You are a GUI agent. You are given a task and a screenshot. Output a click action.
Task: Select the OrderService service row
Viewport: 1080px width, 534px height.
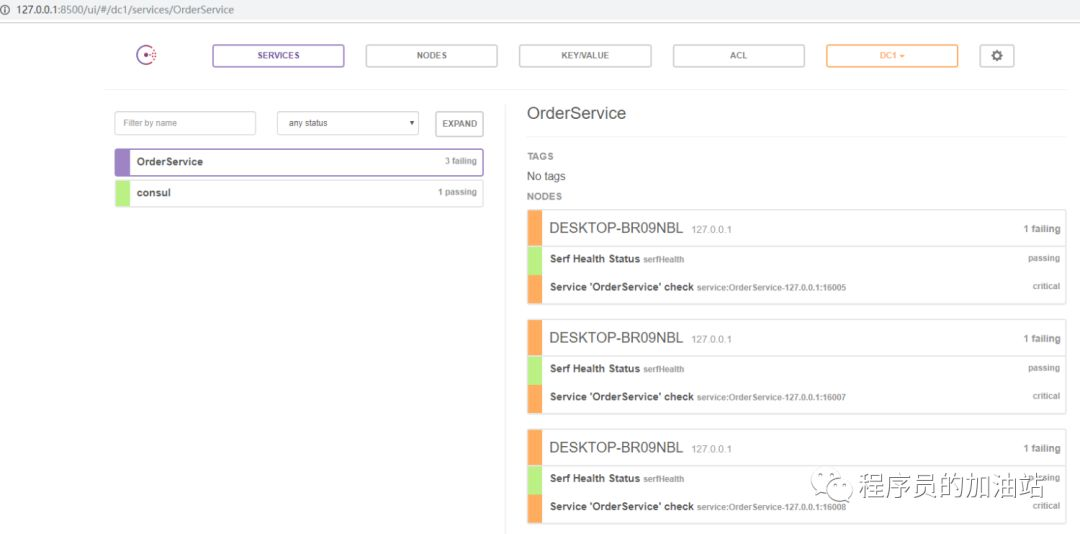[299, 162]
